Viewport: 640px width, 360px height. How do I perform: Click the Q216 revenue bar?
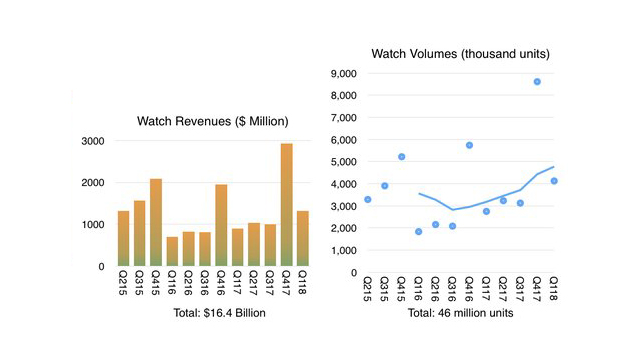click(x=189, y=249)
